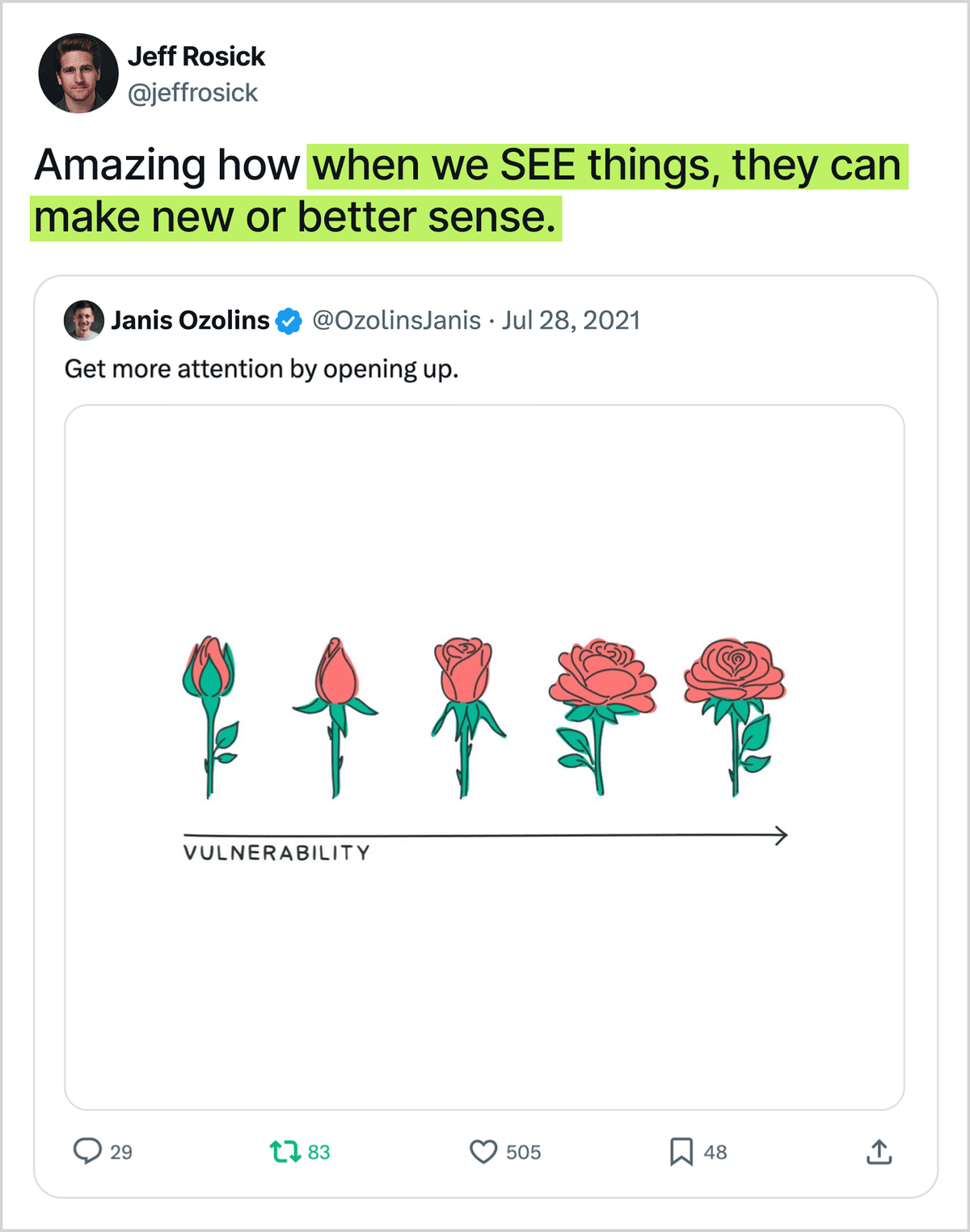This screenshot has width=970, height=1232.
Task: Click the Jeff Rosick display name
Action: pyautogui.click(x=196, y=57)
